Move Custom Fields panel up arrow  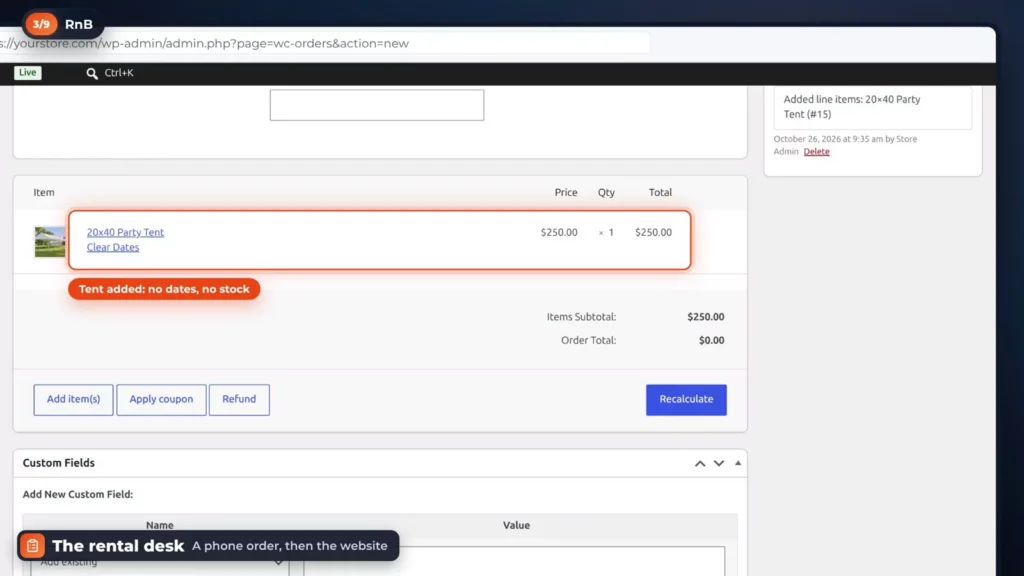(x=700, y=463)
